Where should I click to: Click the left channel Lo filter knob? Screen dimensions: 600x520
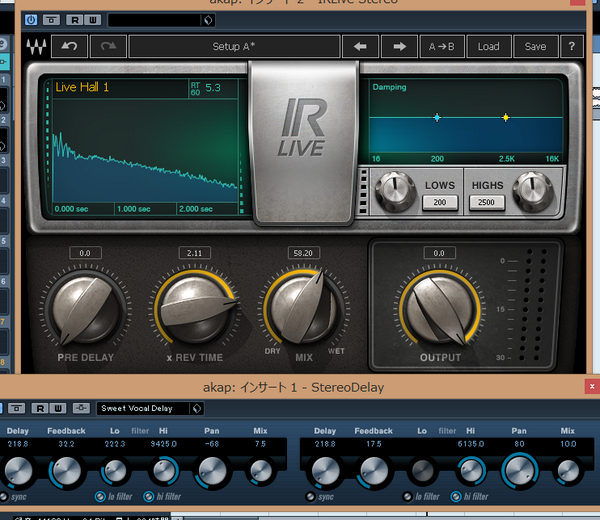pos(115,471)
